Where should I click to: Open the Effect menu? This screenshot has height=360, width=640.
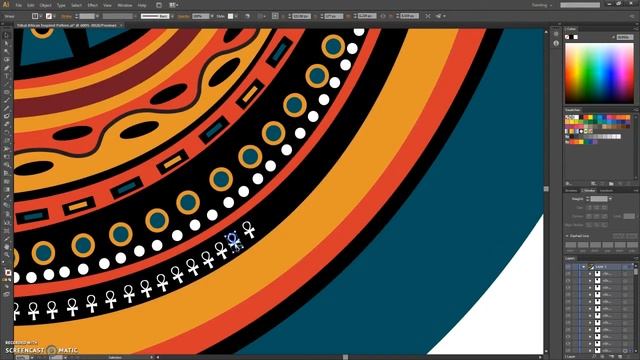(93, 5)
